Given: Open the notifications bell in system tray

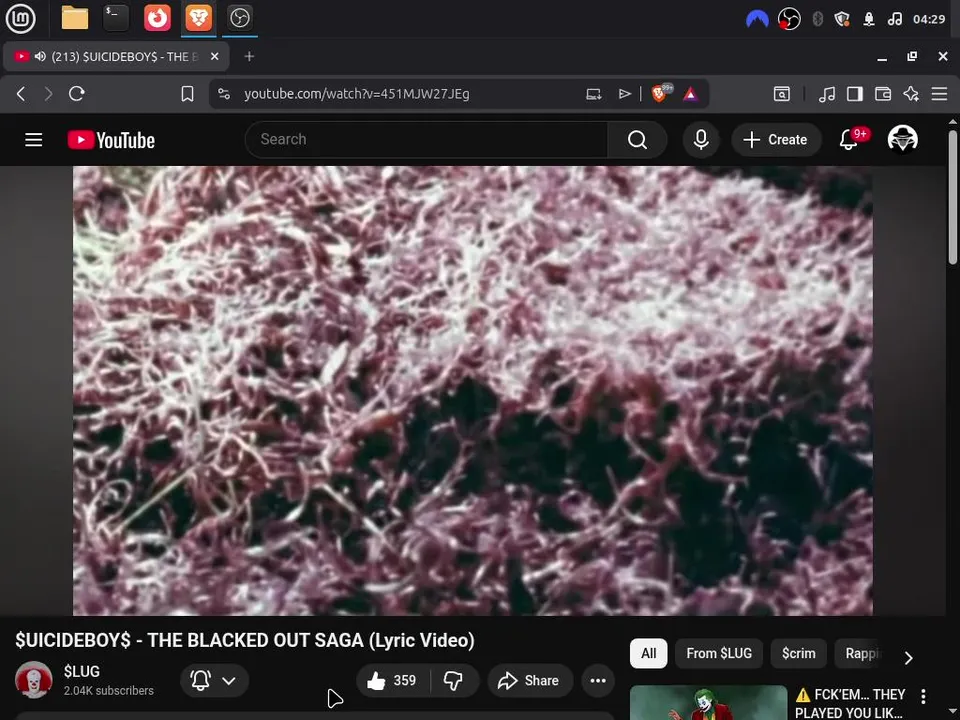Looking at the screenshot, I should tap(868, 19).
